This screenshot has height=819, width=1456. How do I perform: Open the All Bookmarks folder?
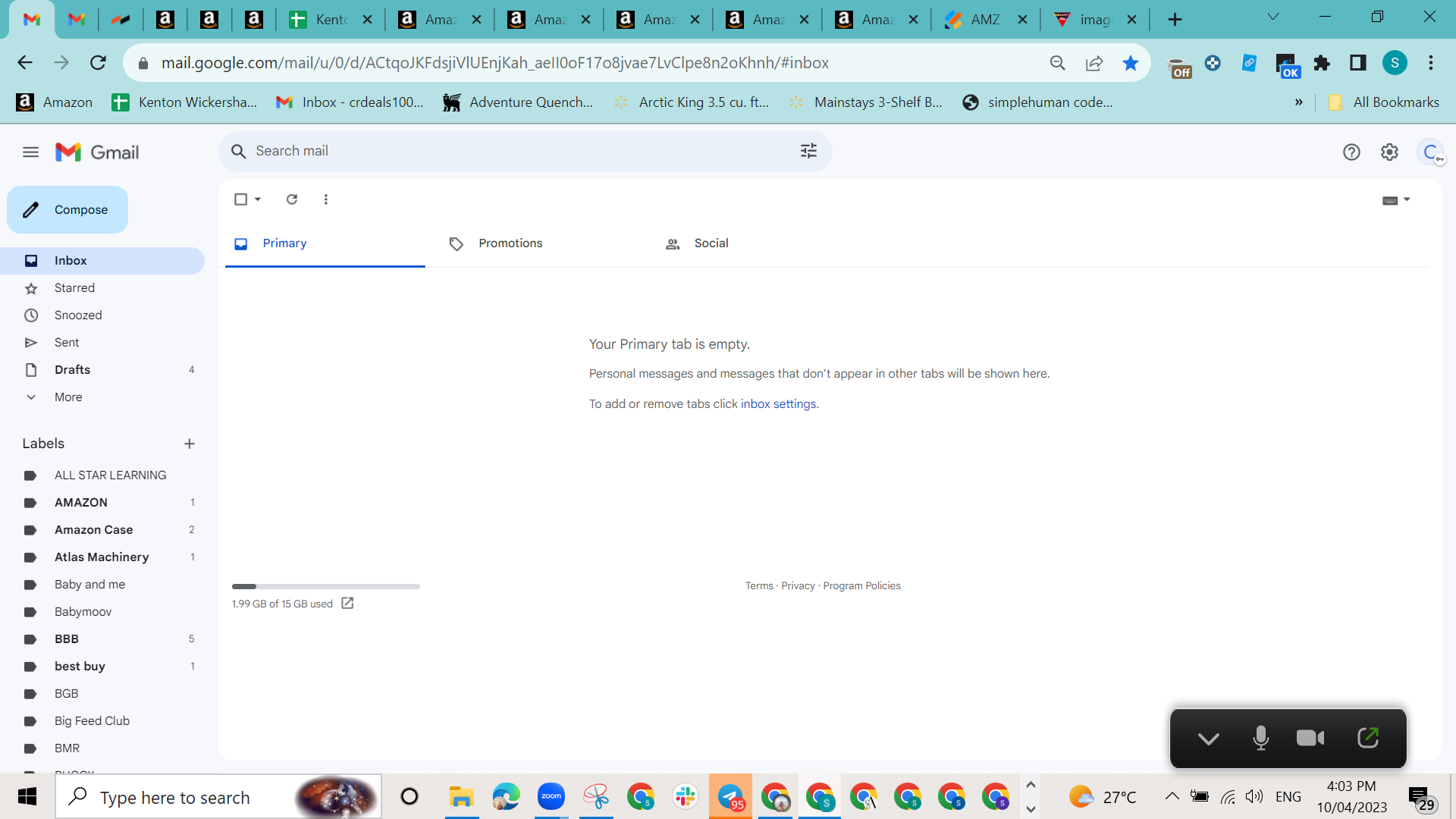(1384, 102)
